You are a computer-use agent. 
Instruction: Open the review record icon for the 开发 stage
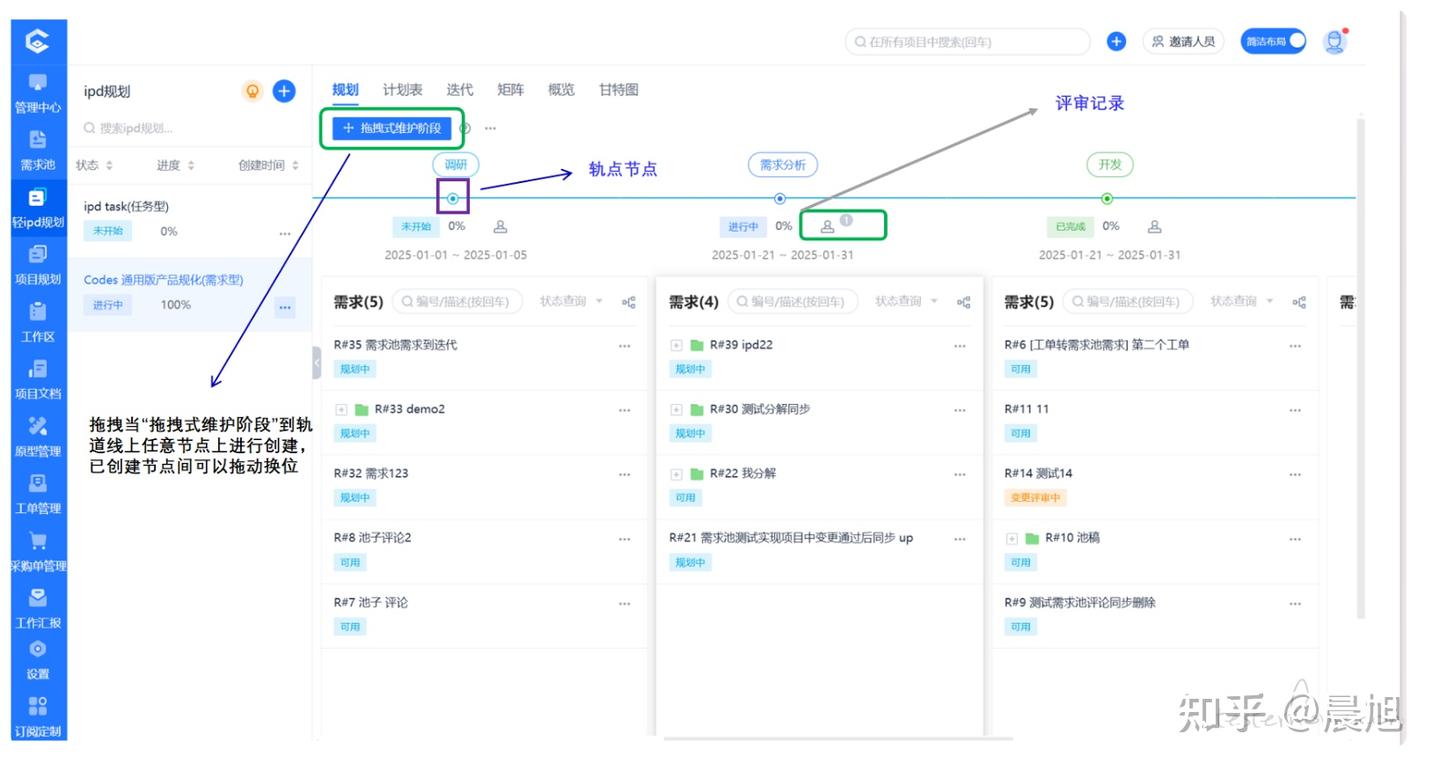pyautogui.click(x=1154, y=227)
